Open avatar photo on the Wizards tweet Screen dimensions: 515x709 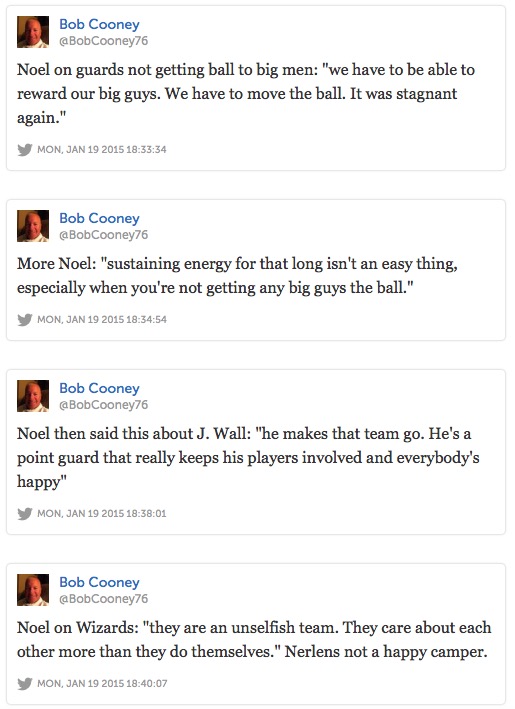coord(33,590)
